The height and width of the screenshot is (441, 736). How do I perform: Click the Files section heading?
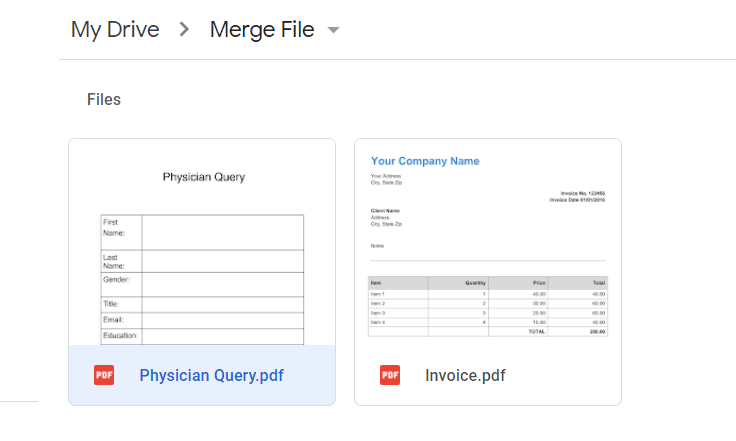click(104, 99)
